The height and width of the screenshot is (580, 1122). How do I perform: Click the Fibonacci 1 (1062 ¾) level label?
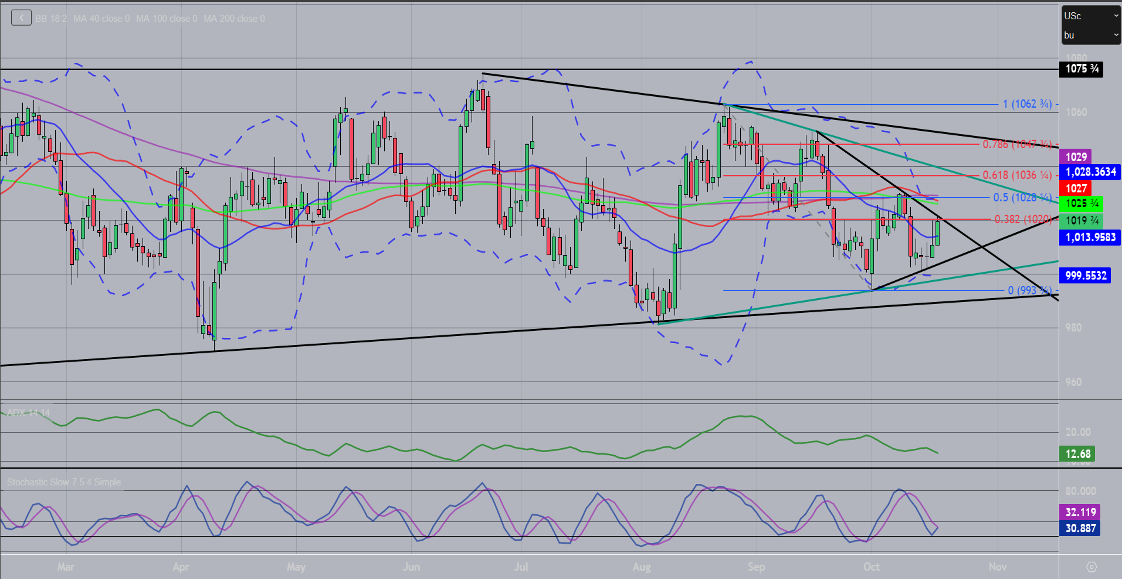tap(1027, 104)
